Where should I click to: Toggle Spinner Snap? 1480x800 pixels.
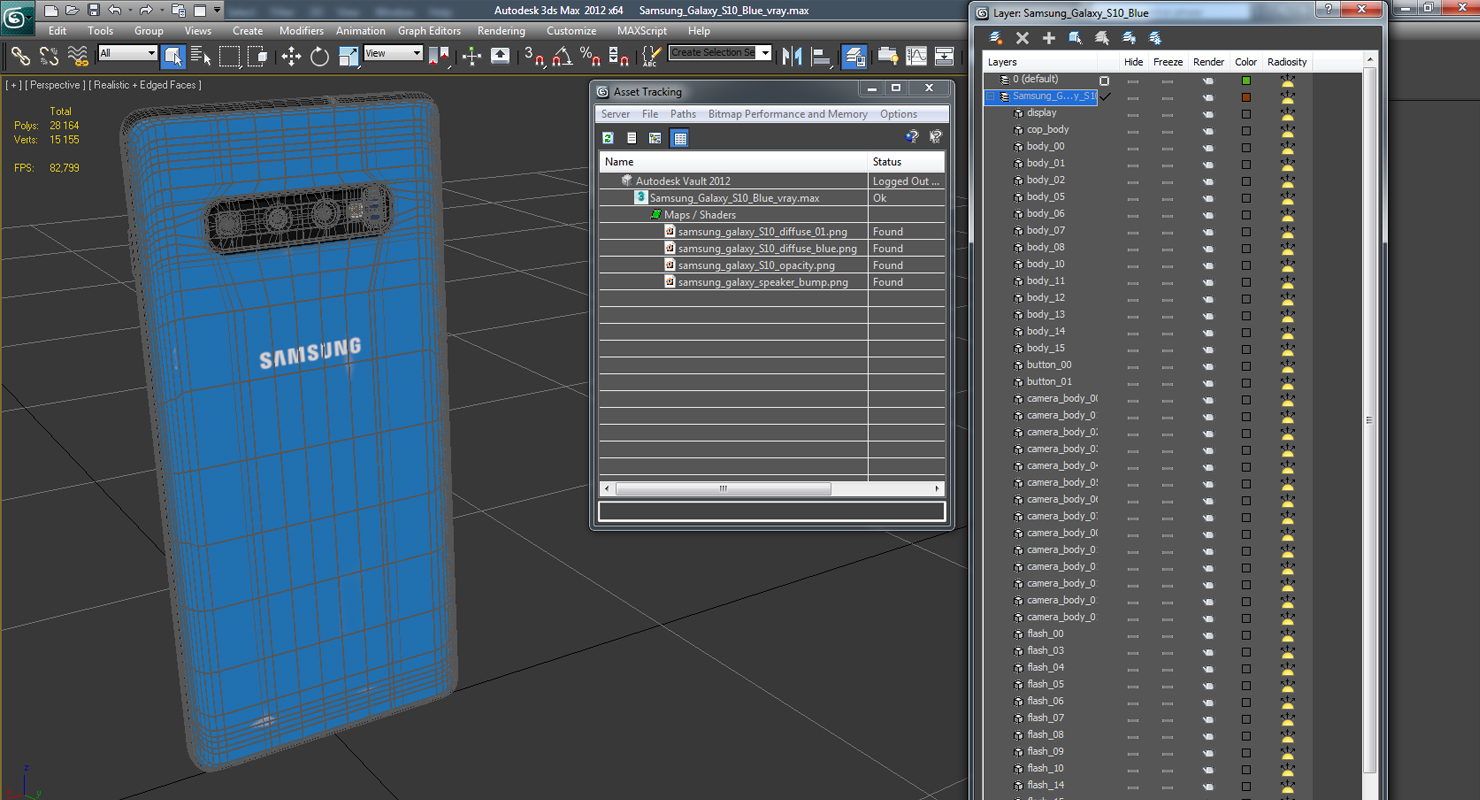pyautogui.click(x=618, y=56)
